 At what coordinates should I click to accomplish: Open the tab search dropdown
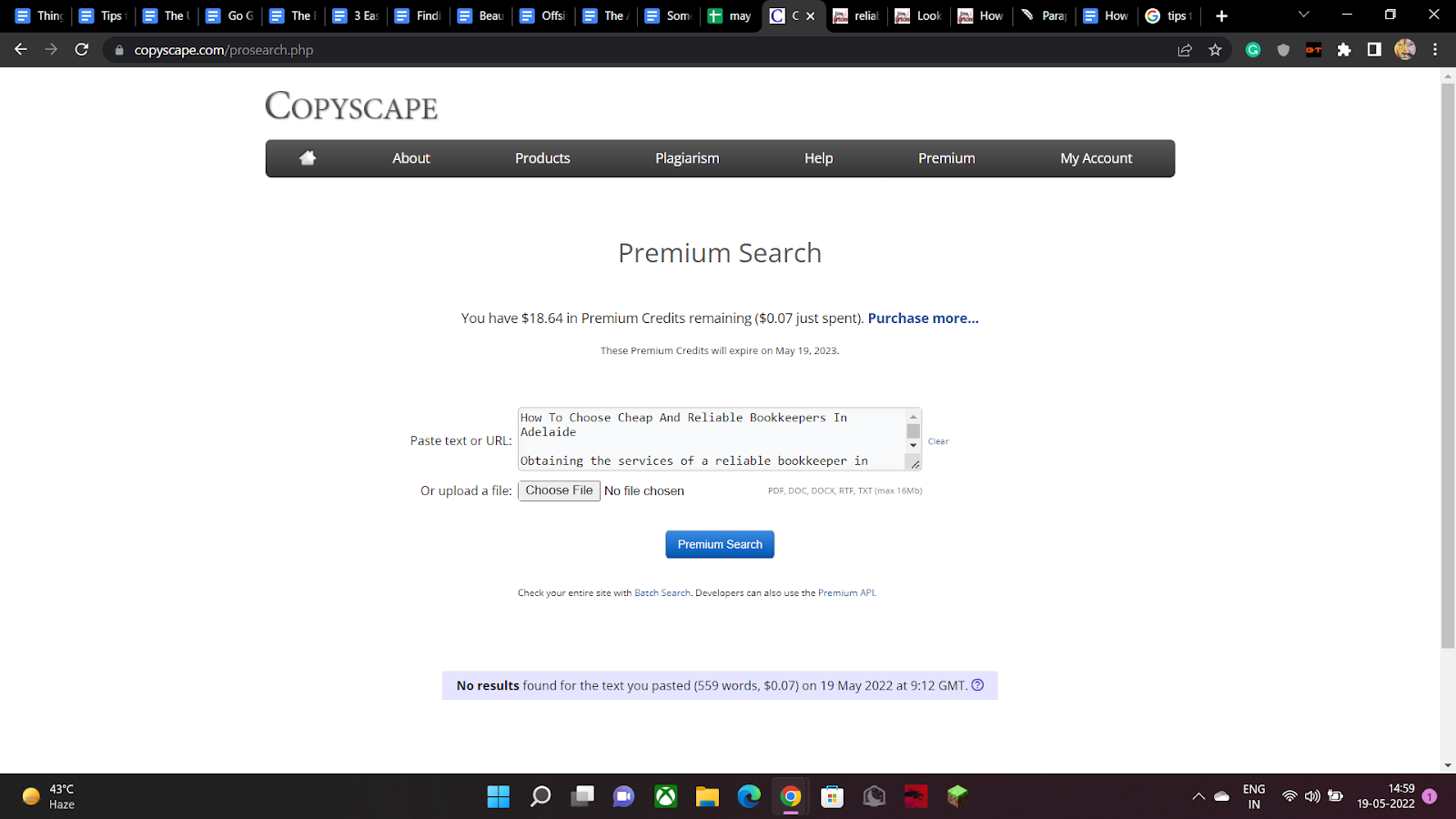point(1303,15)
